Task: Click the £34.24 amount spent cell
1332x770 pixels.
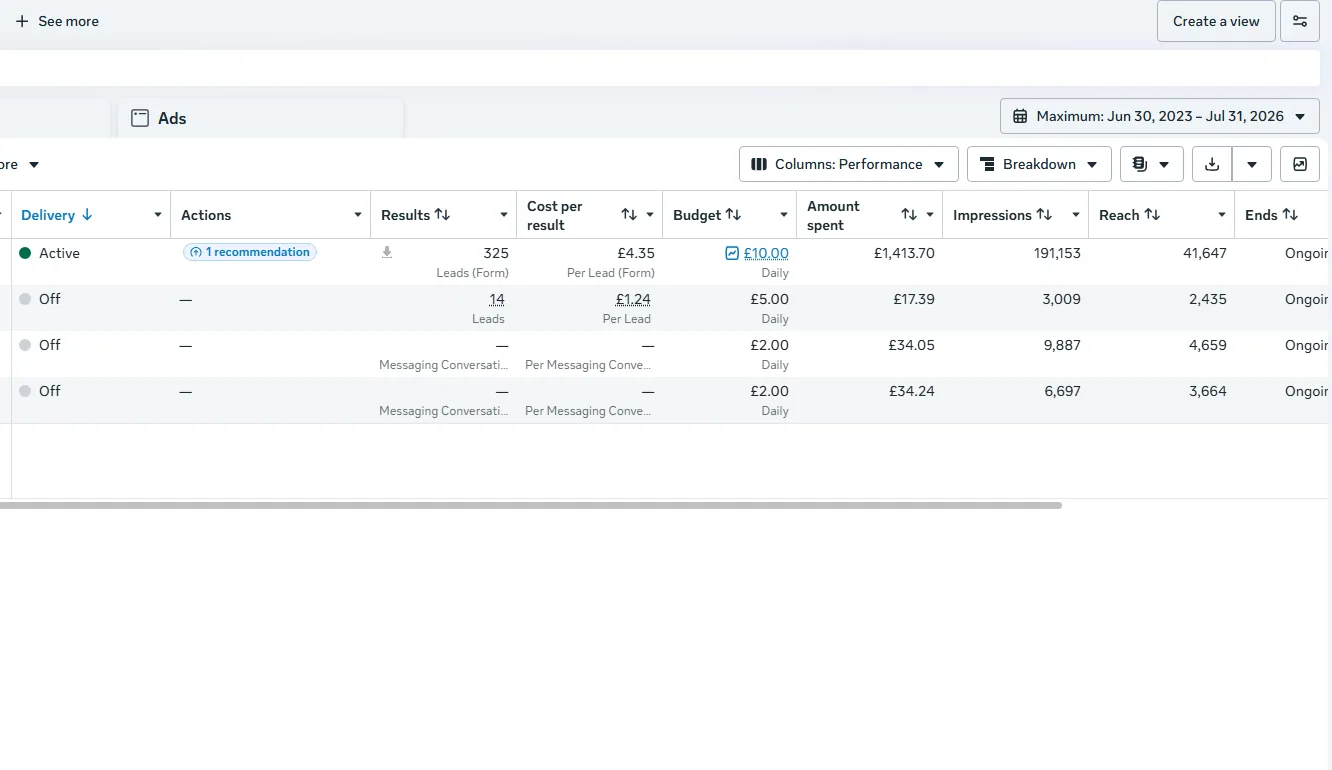Action: pos(911,391)
